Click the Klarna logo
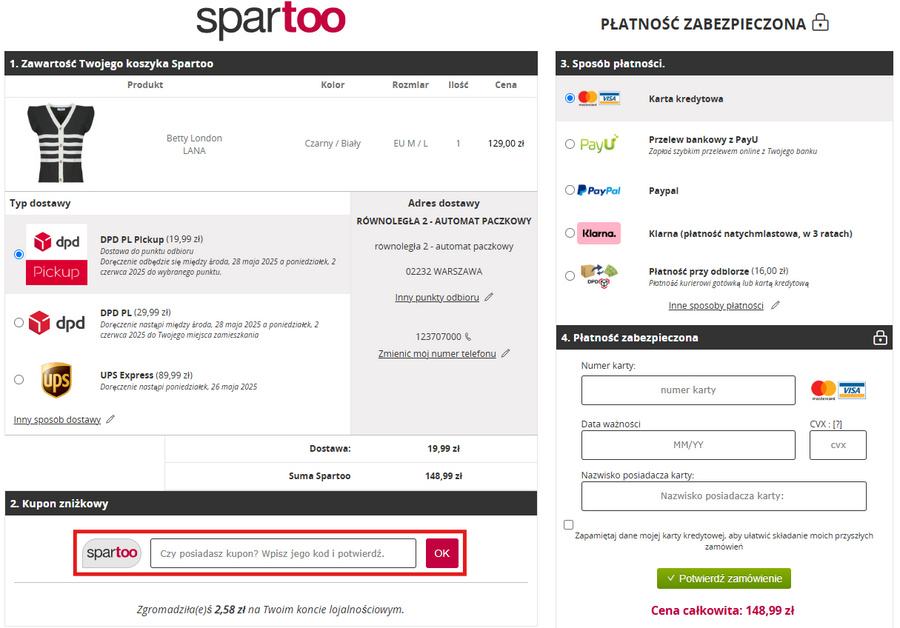 pyautogui.click(x=599, y=233)
